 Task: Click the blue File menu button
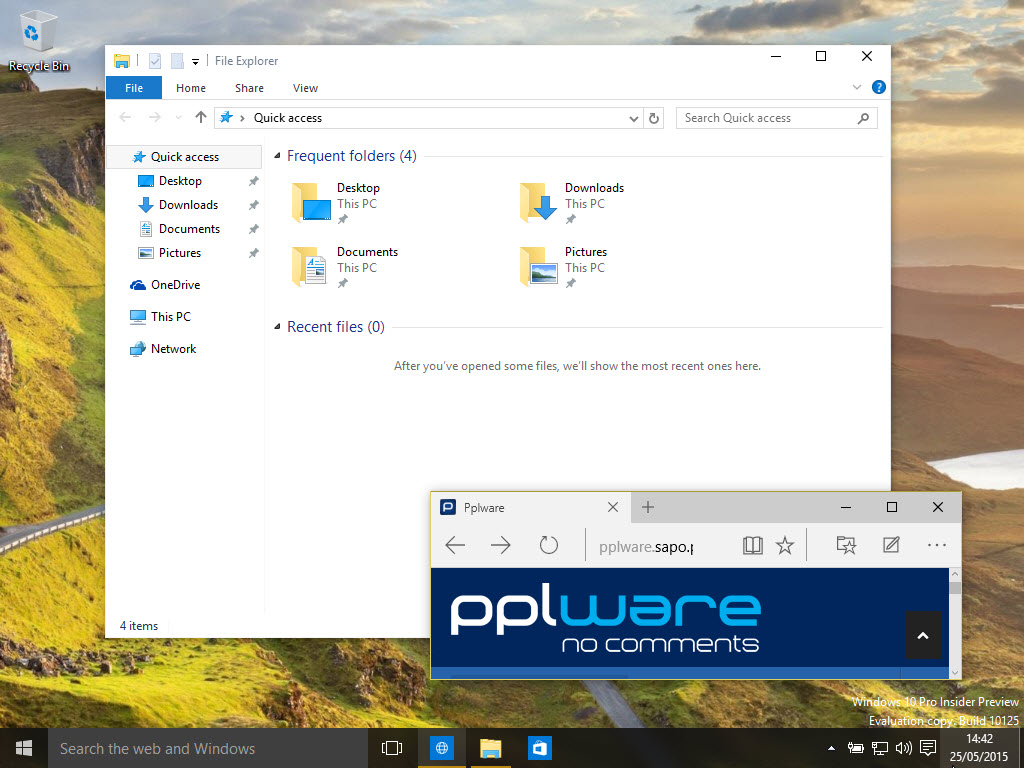133,88
